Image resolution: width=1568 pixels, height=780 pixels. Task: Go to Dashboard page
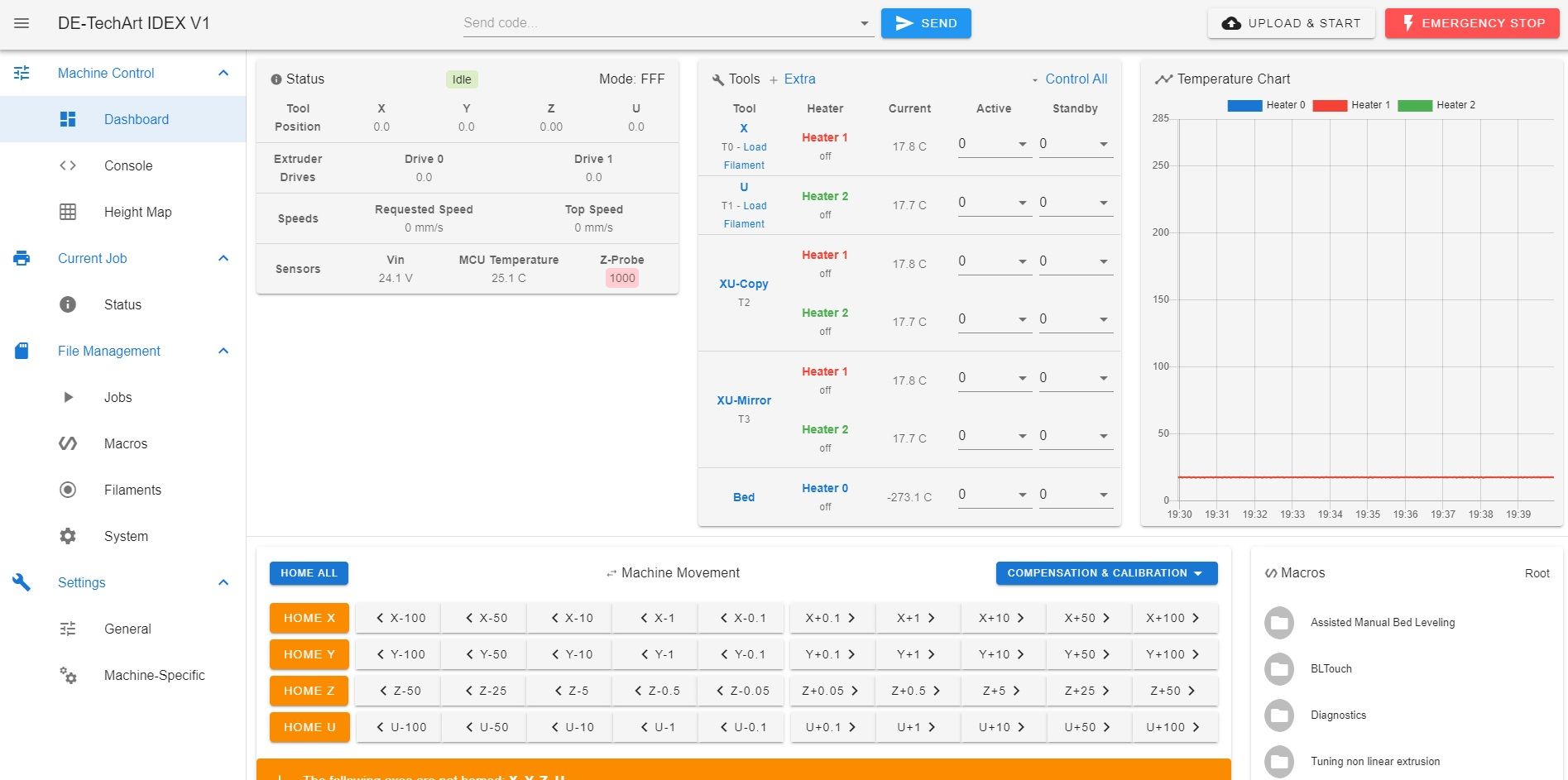122,119
